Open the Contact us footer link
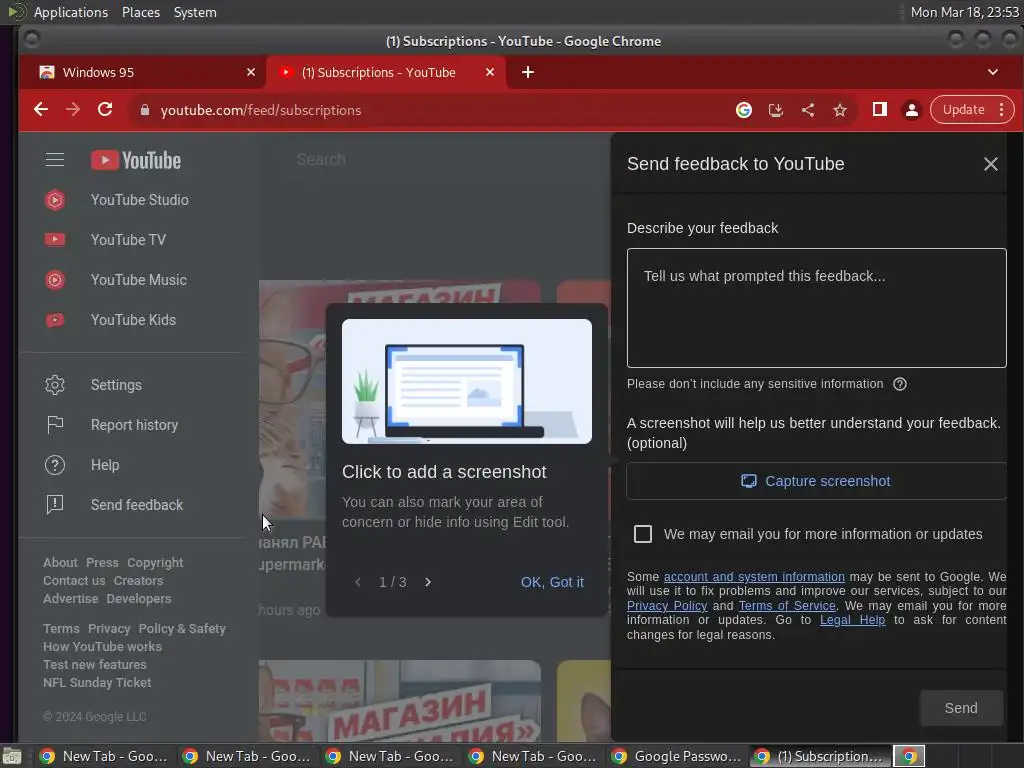The width and height of the screenshot is (1024, 768). tap(74, 581)
